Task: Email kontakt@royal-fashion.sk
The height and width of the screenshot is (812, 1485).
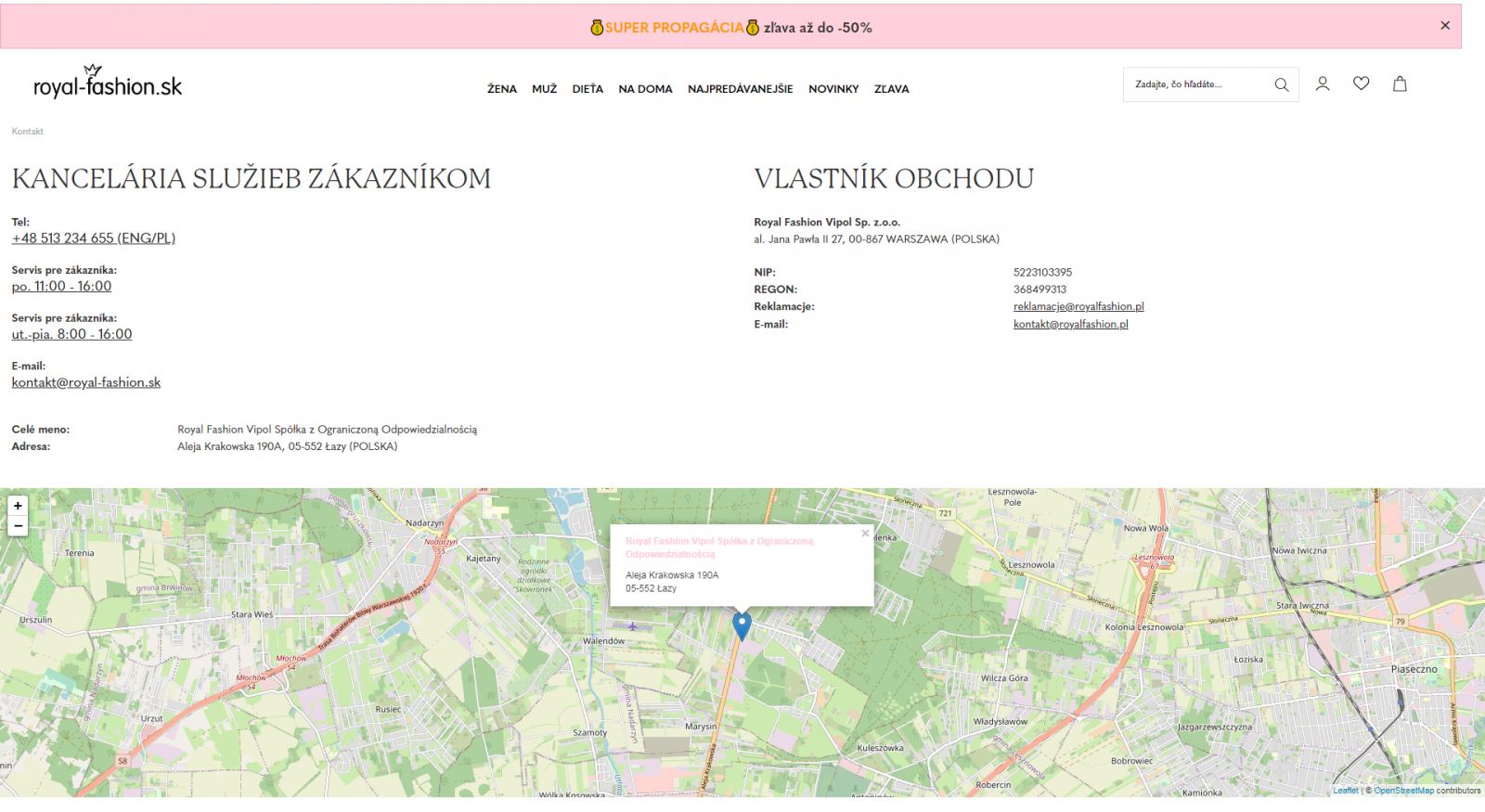Action: click(85, 382)
